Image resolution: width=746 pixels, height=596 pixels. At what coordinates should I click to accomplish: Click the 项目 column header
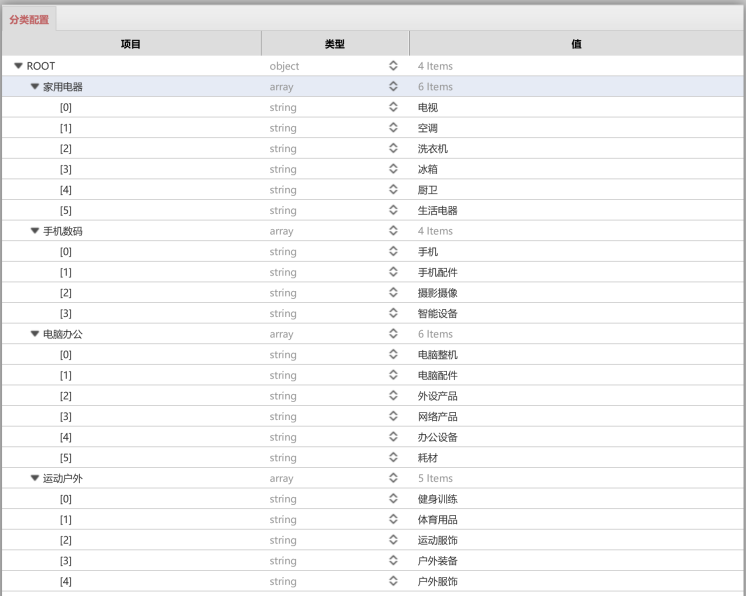point(131,44)
